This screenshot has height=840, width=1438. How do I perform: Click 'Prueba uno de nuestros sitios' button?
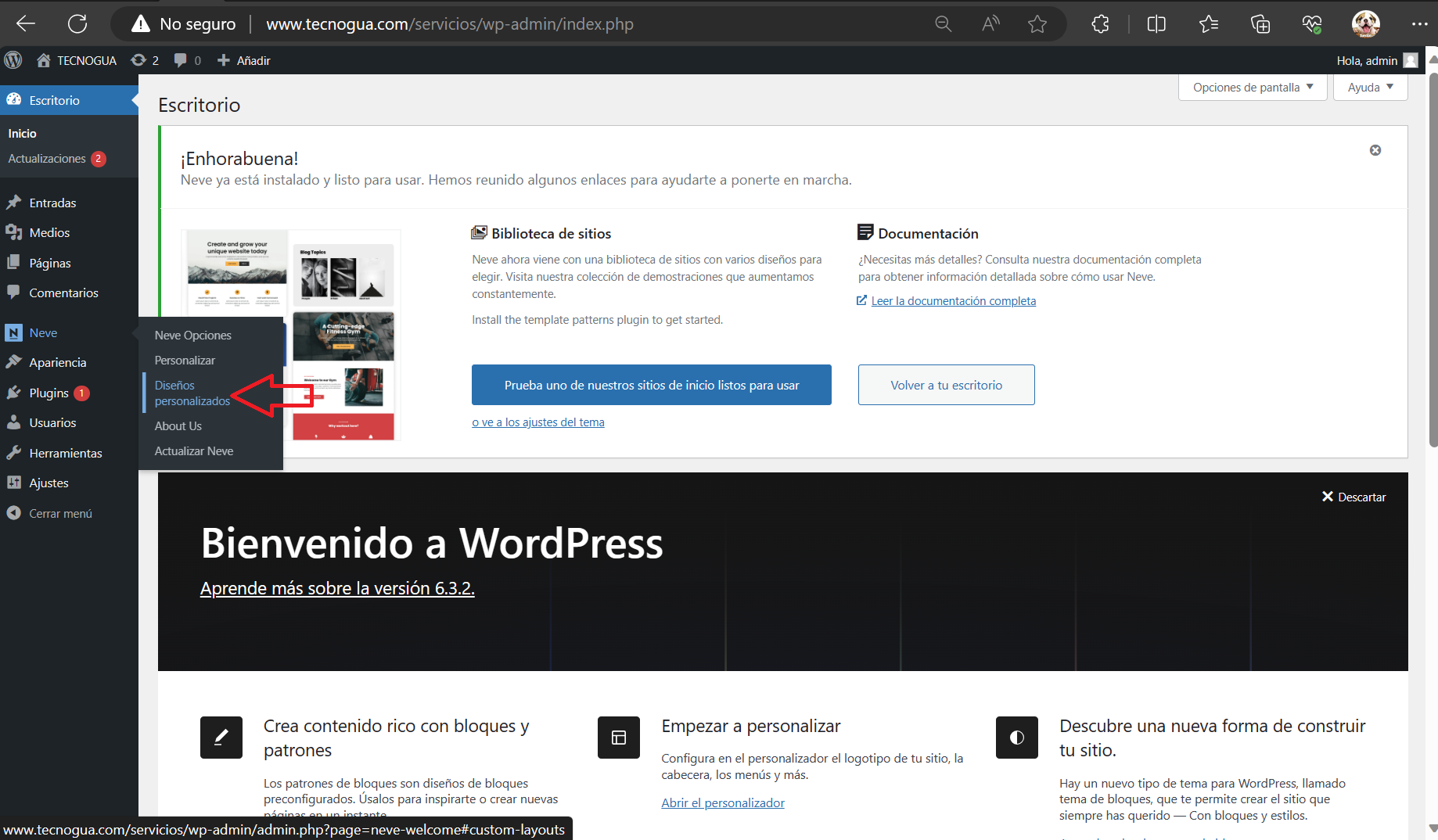coord(652,385)
